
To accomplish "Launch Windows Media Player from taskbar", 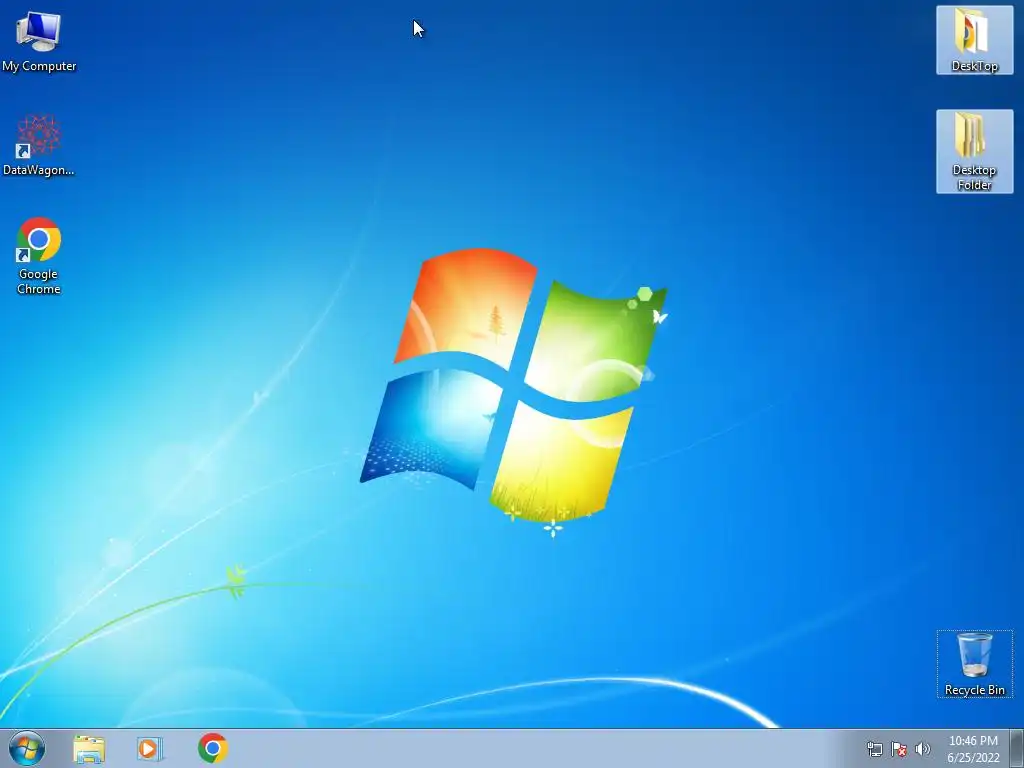I will point(150,748).
